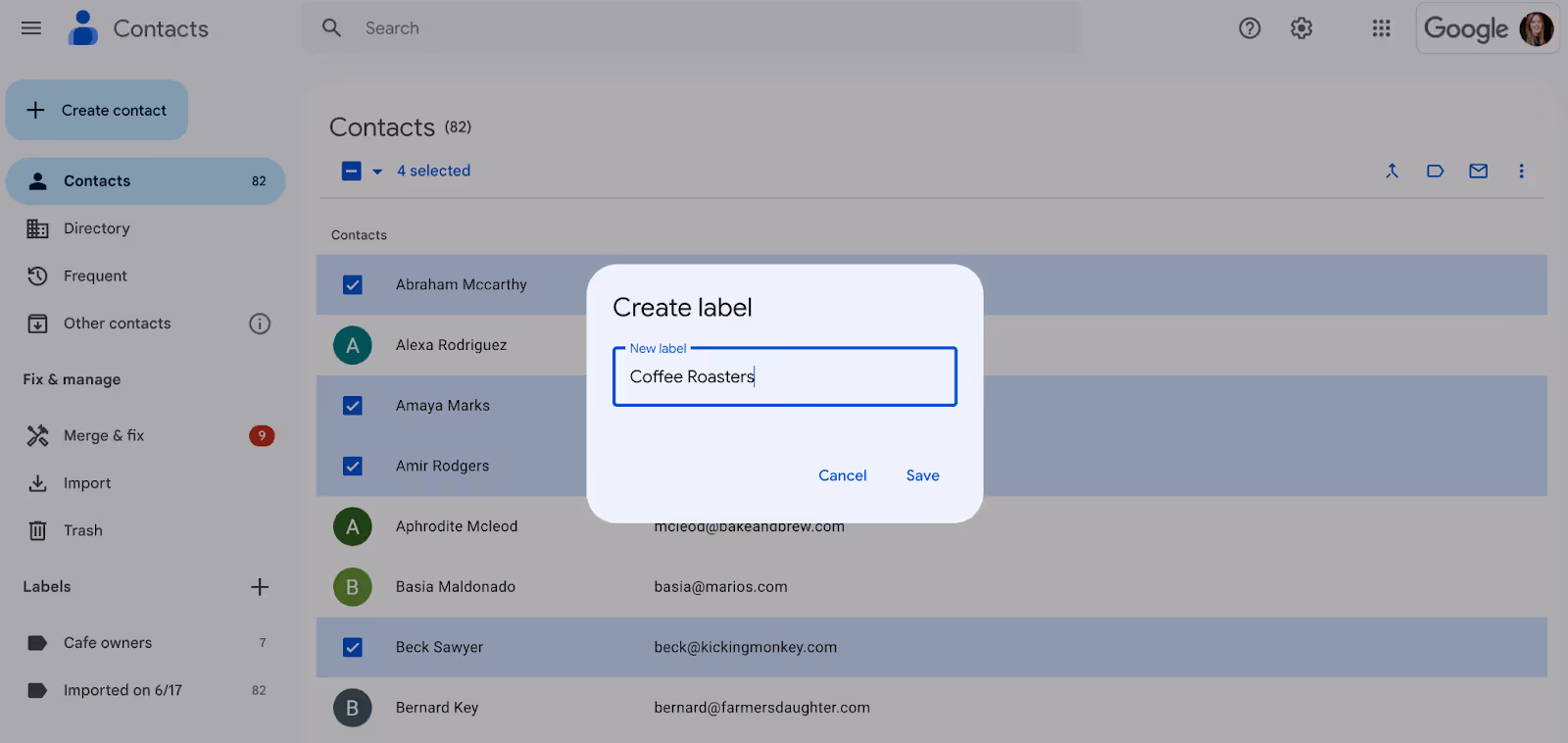
Task: Click email basia@marios.com
Action: [721, 587]
